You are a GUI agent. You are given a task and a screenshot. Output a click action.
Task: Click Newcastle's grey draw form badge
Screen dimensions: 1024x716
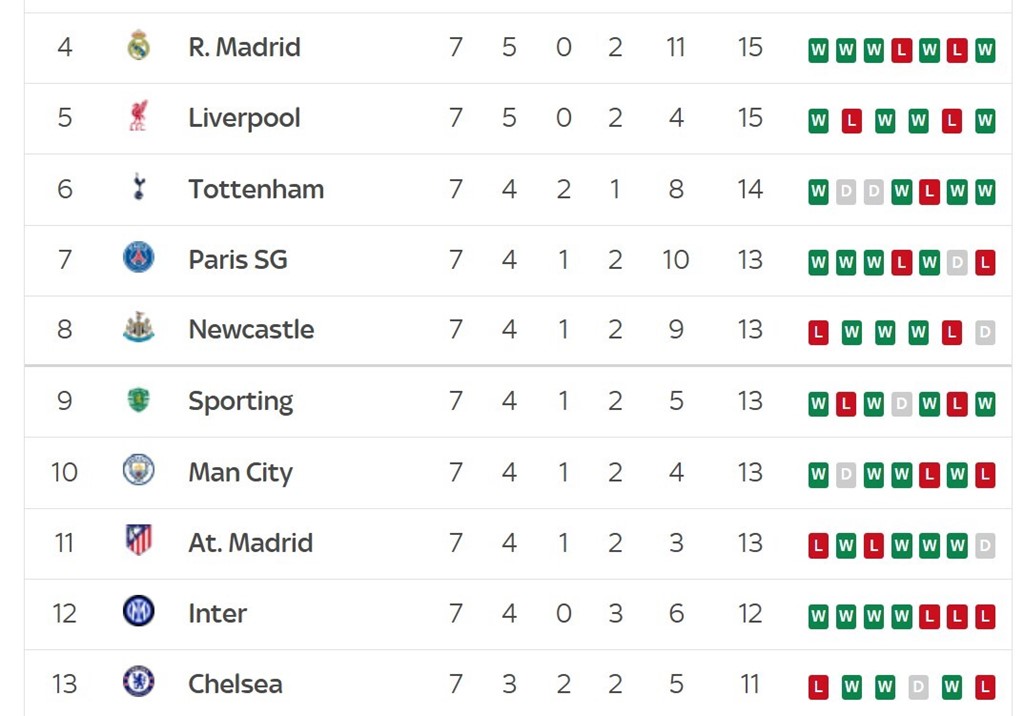click(x=985, y=333)
